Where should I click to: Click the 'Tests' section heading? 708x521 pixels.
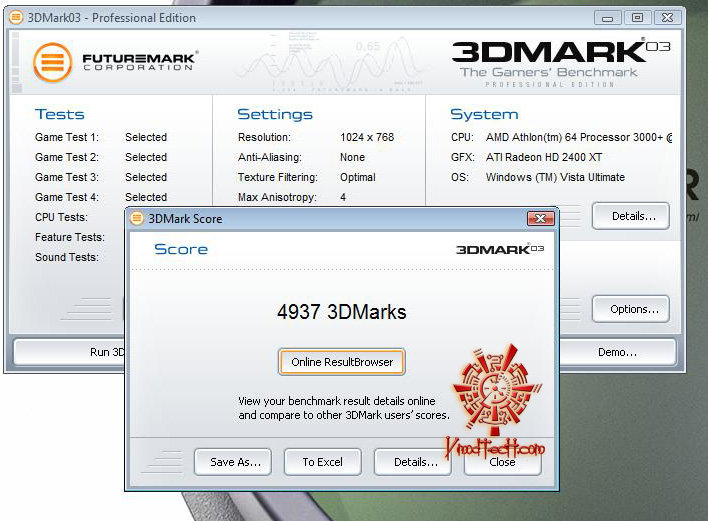(60, 114)
